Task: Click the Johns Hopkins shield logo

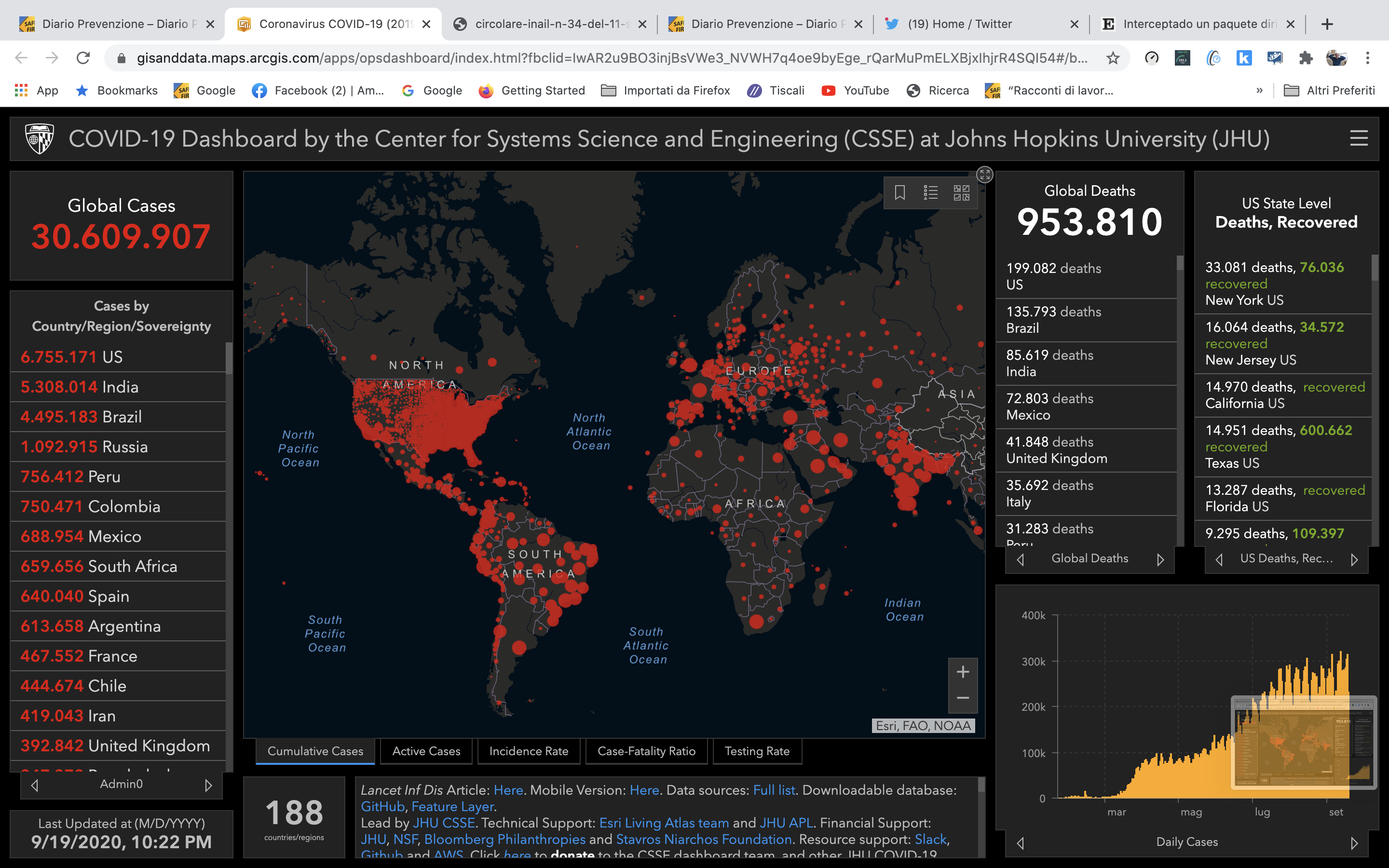Action: pyautogui.click(x=40, y=138)
